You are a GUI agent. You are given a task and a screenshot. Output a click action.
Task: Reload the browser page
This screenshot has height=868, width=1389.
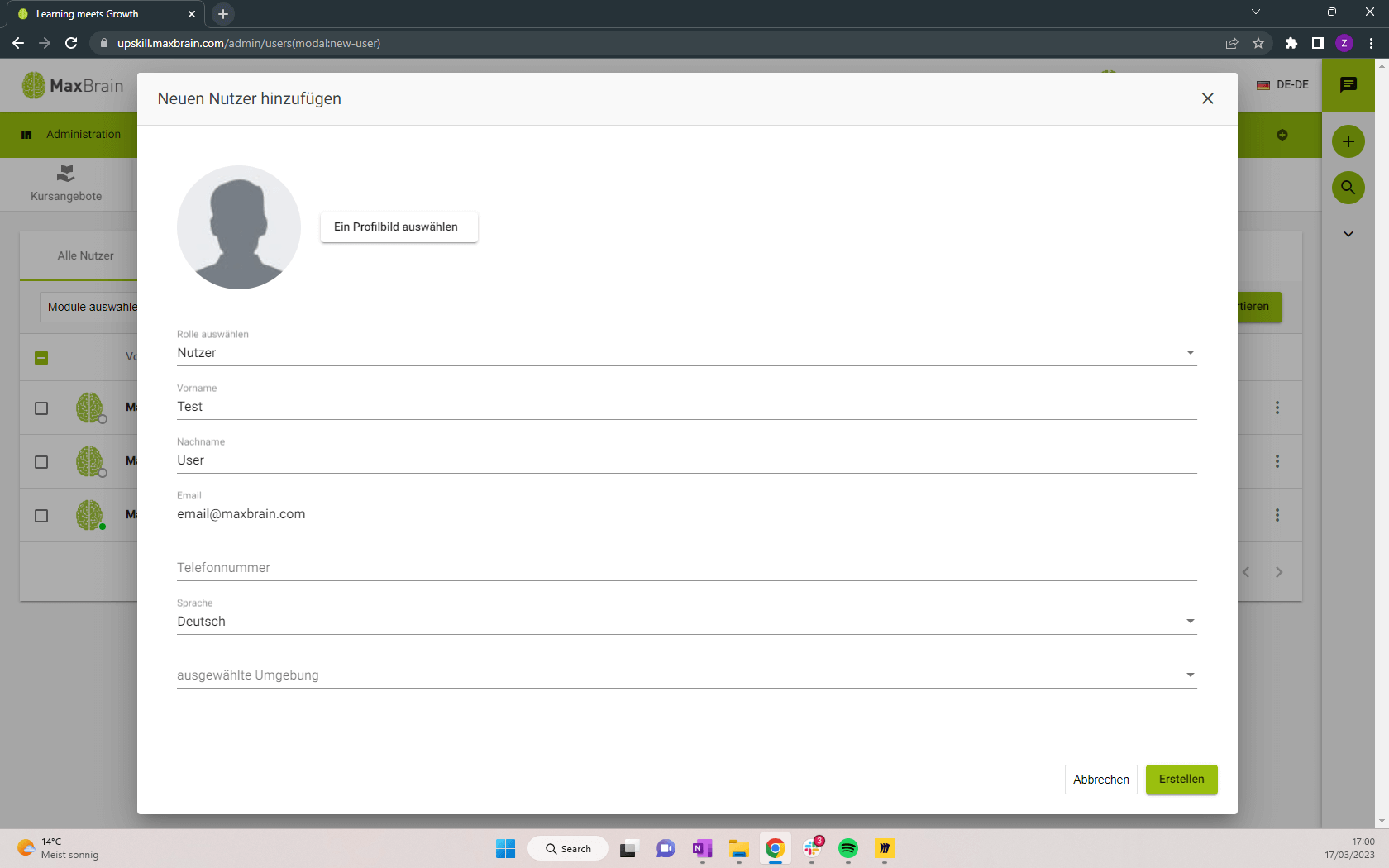pos(71,43)
